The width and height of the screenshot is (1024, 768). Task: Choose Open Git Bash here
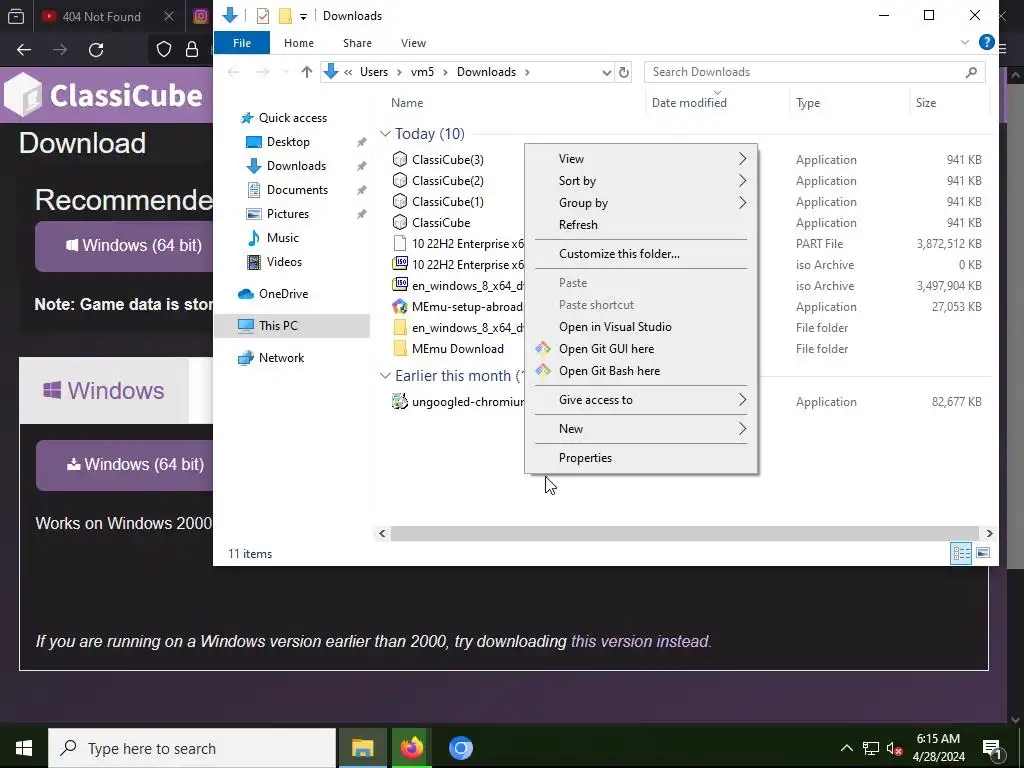tap(641, 371)
